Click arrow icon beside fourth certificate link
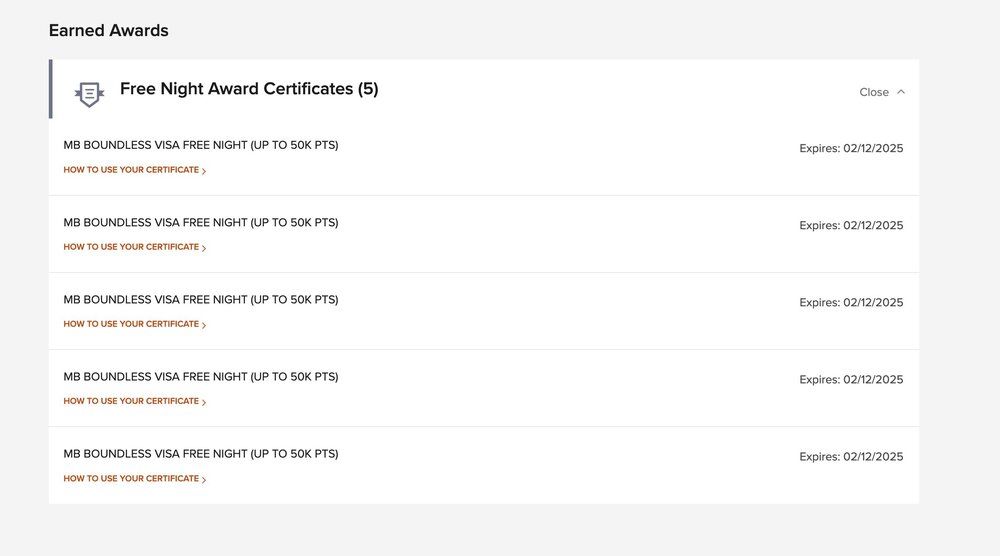 [204, 402]
